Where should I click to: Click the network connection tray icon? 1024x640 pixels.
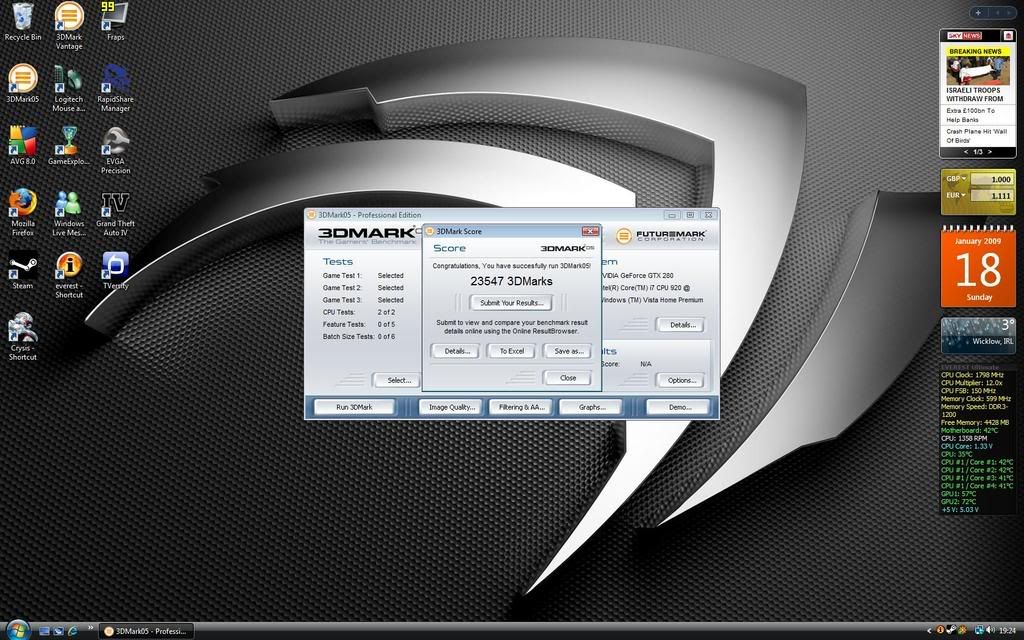(979, 630)
